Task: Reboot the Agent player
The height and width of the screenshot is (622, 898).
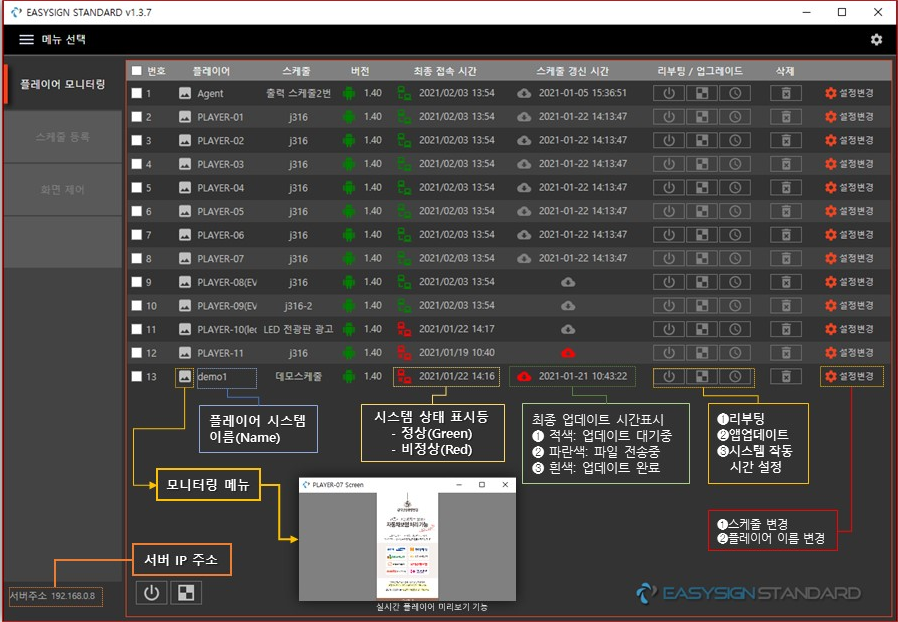Action: click(668, 93)
